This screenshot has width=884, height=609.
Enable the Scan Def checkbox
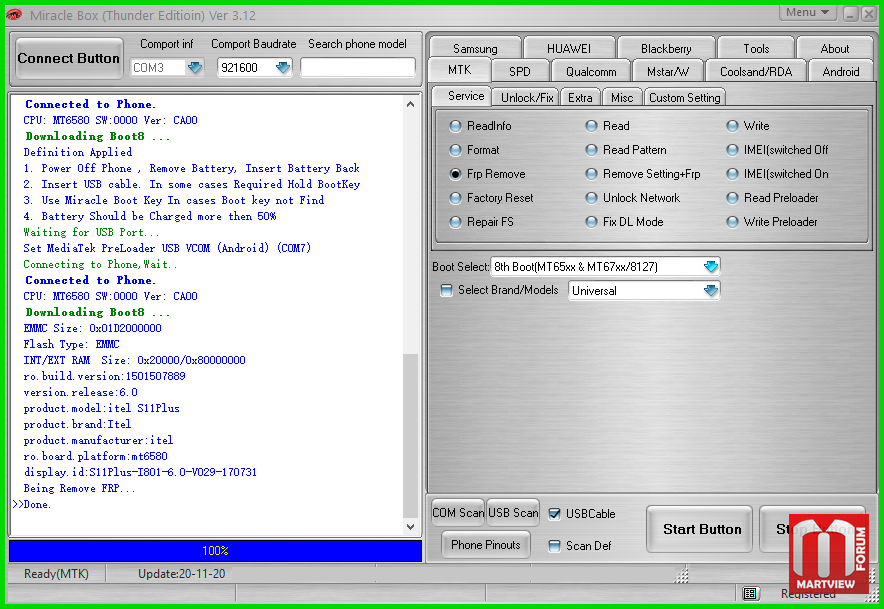[x=554, y=546]
